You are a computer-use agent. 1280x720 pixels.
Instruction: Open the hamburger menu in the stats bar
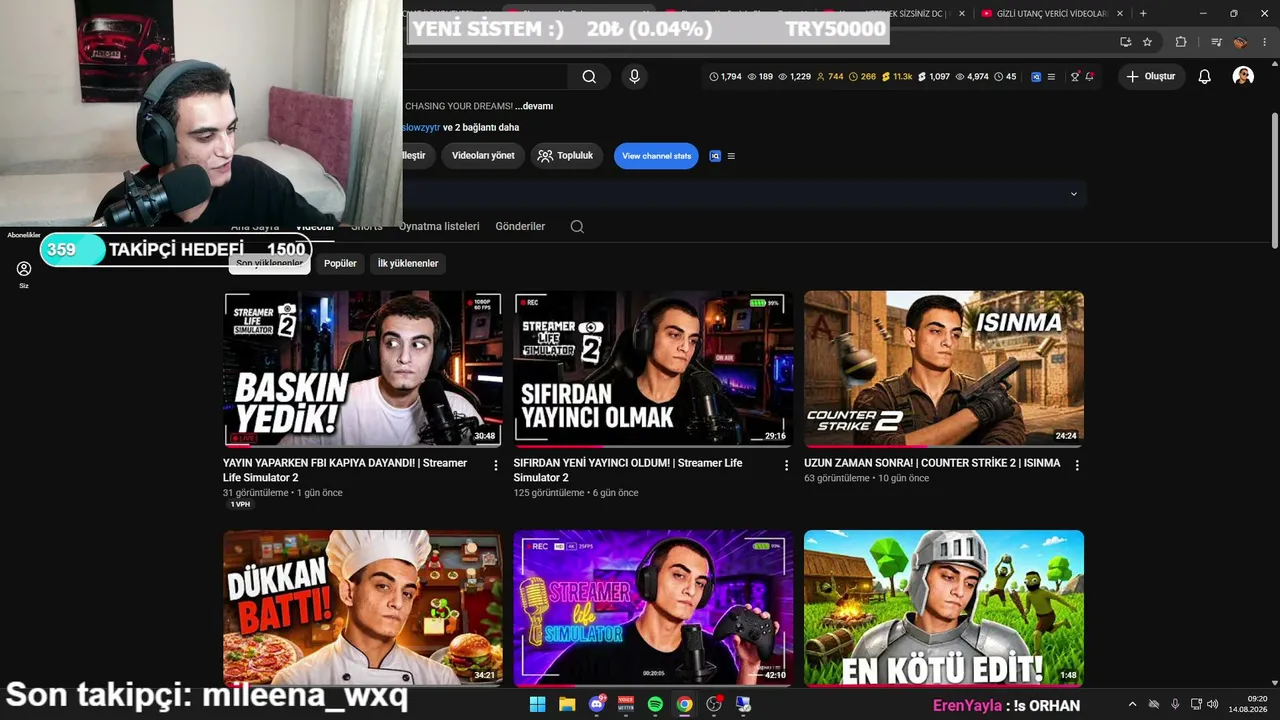click(x=1051, y=77)
